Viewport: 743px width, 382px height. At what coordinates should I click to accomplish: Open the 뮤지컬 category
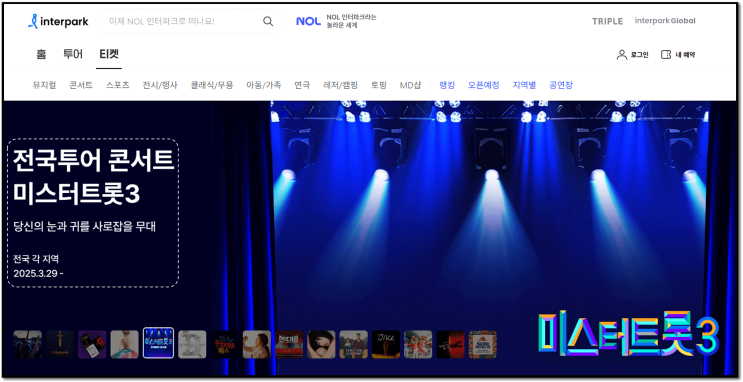(x=45, y=85)
